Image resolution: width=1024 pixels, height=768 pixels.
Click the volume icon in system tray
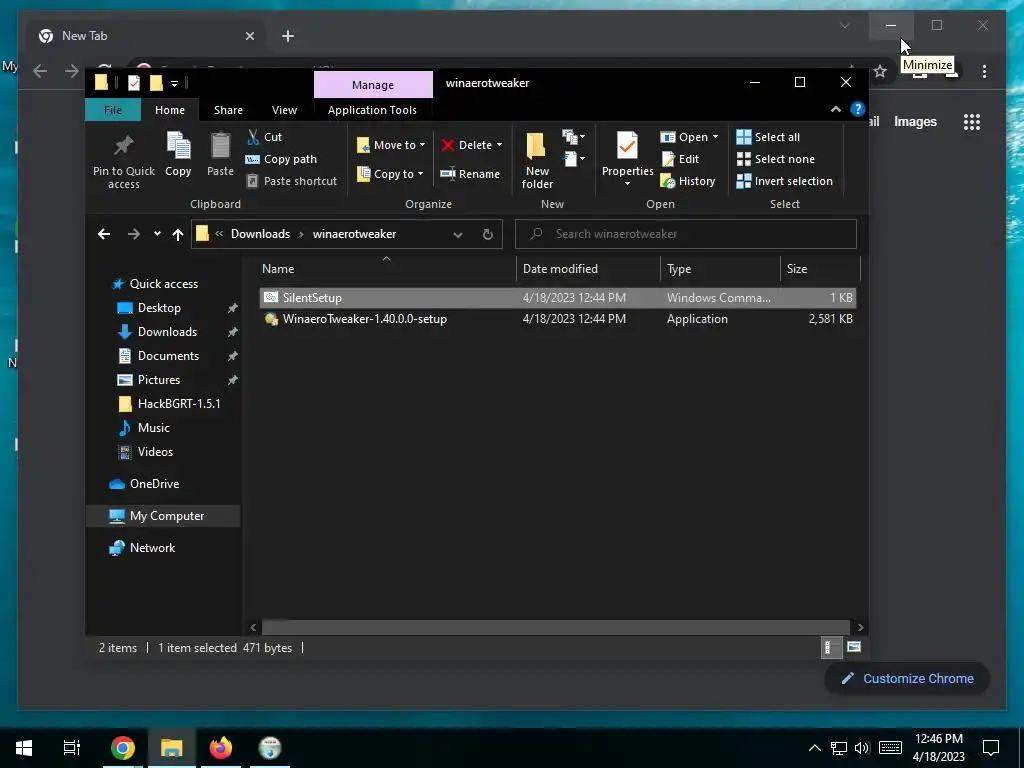(x=862, y=748)
